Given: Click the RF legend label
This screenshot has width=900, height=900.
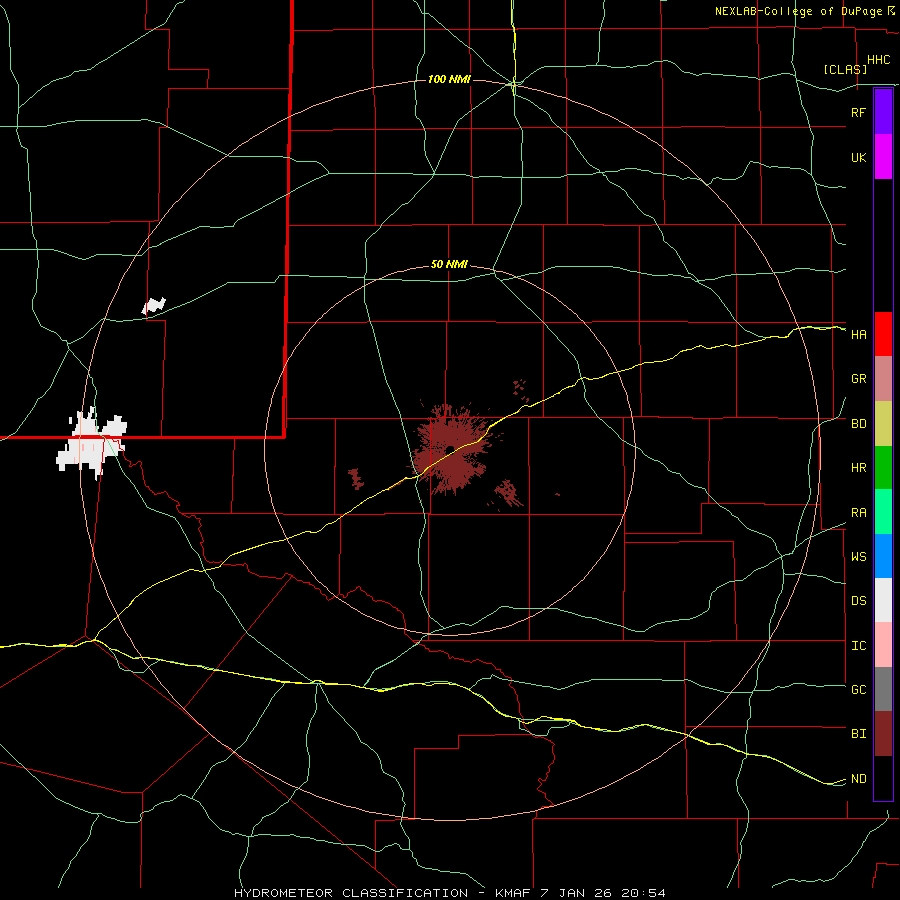Looking at the screenshot, I should click(858, 112).
